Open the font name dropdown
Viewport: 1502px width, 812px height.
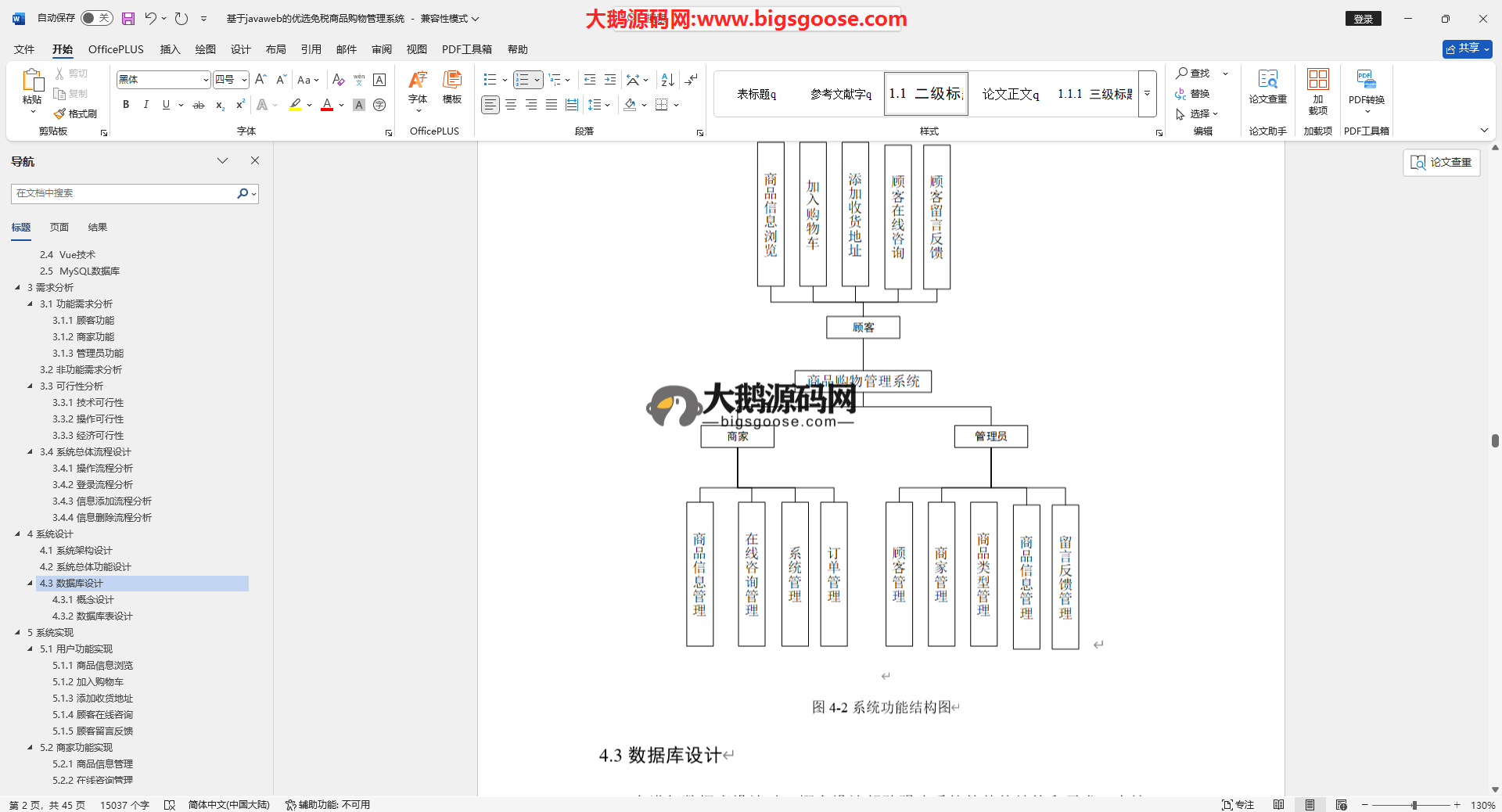click(x=206, y=80)
